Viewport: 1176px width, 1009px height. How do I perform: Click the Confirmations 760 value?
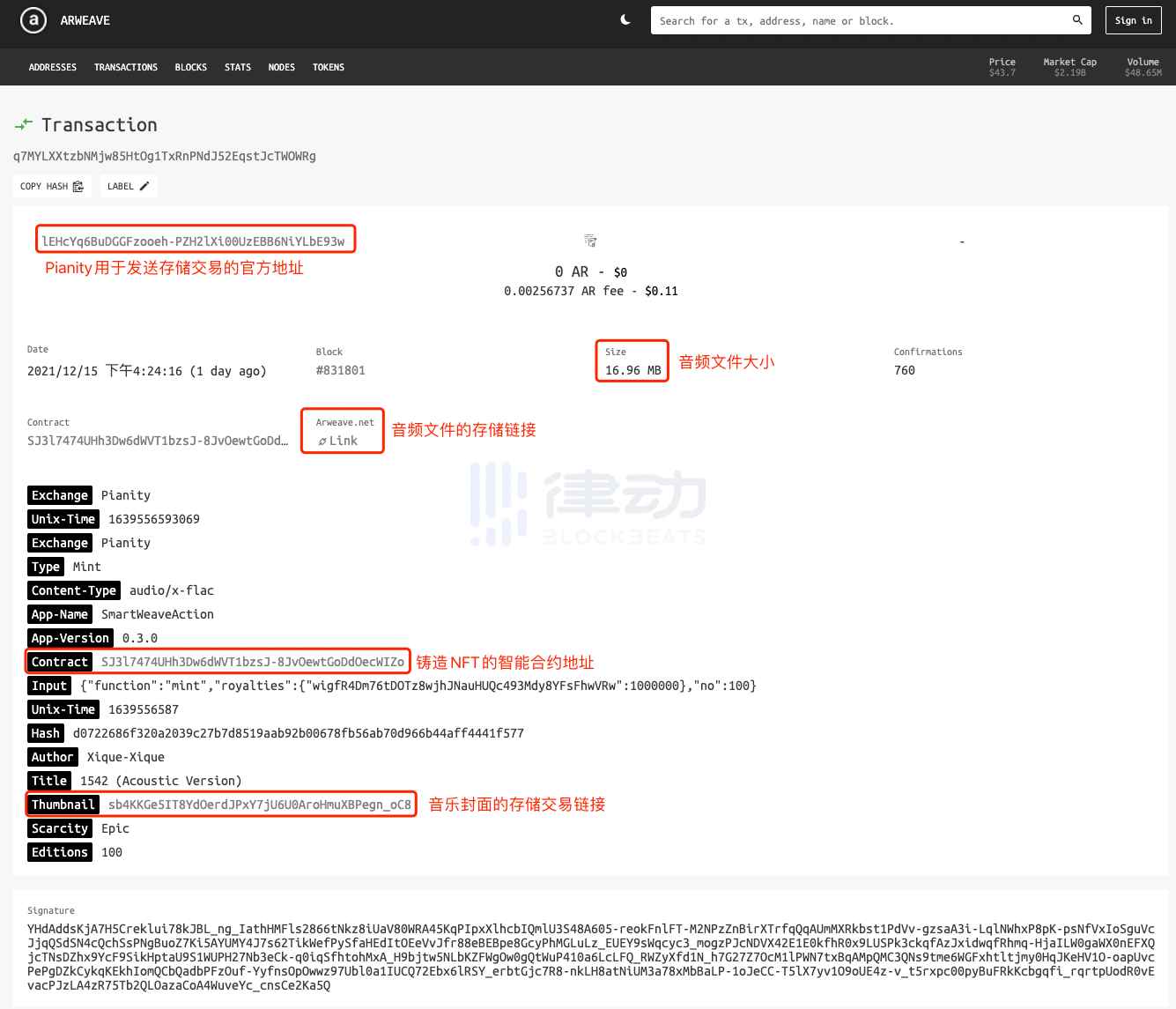(905, 370)
